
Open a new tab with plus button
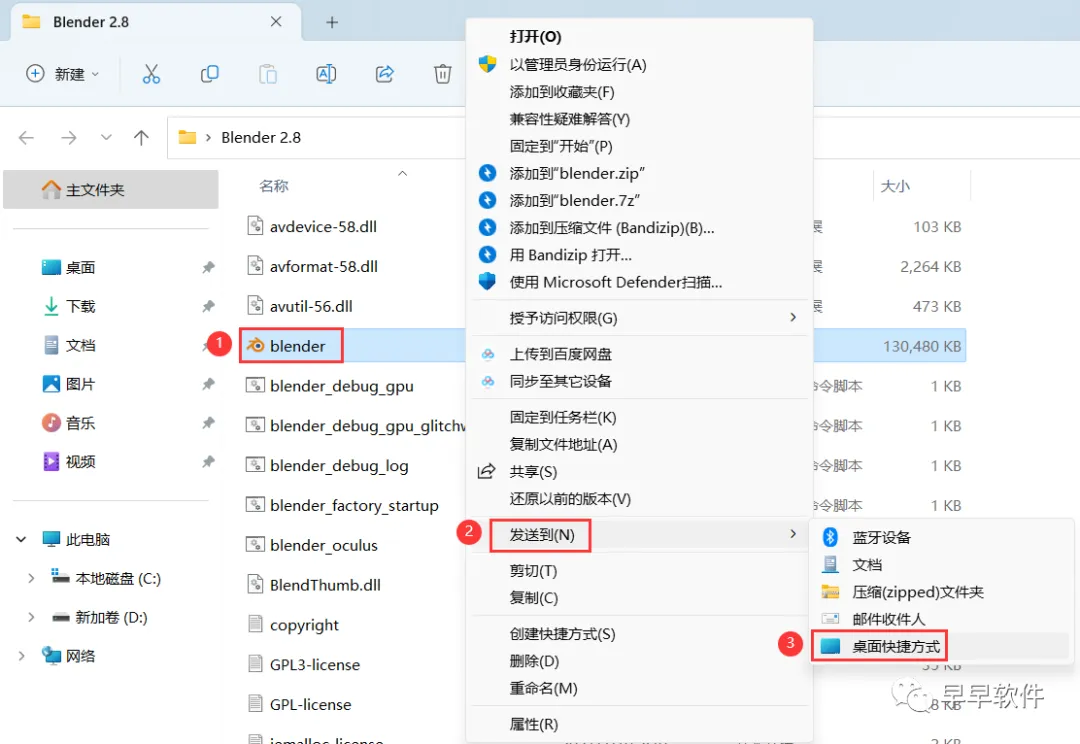tap(332, 22)
